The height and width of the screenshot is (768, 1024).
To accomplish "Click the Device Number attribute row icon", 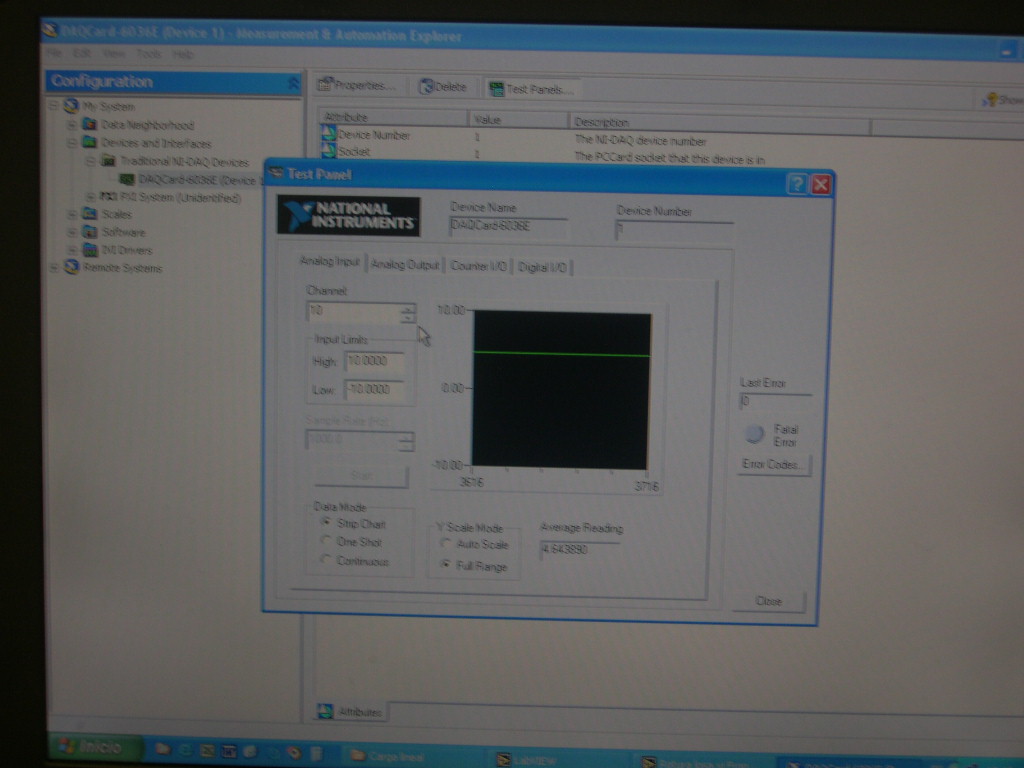I will tap(328, 134).
